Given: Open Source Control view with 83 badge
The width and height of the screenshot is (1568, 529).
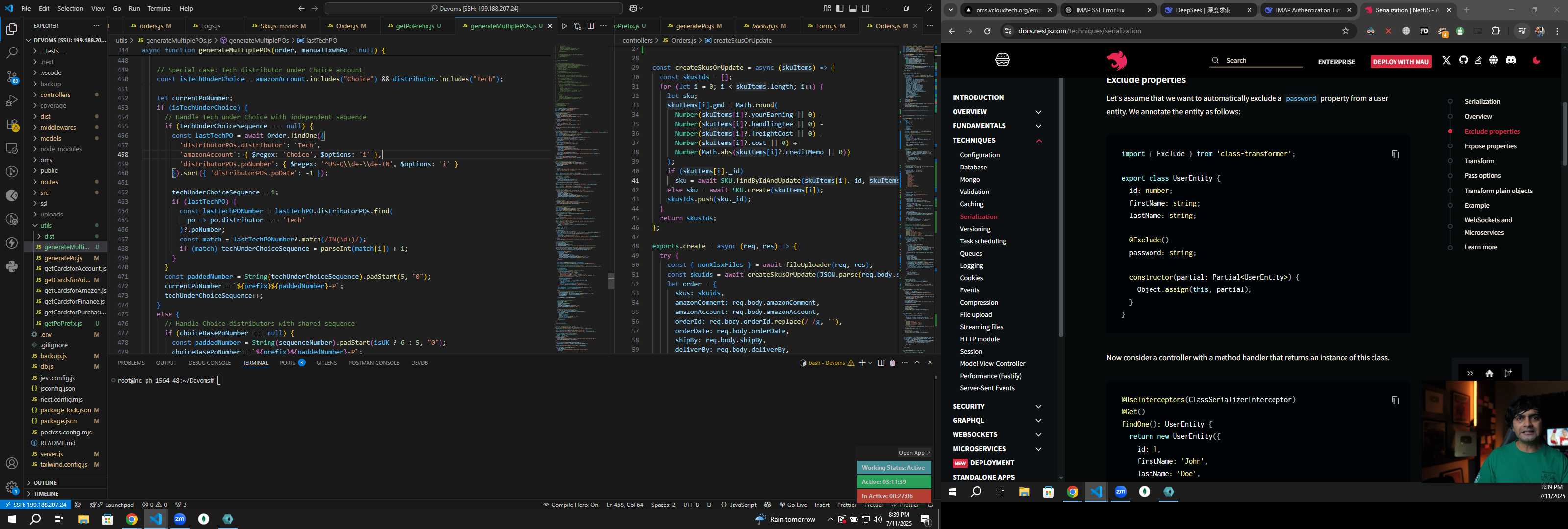Looking at the screenshot, I should tap(12, 77).
